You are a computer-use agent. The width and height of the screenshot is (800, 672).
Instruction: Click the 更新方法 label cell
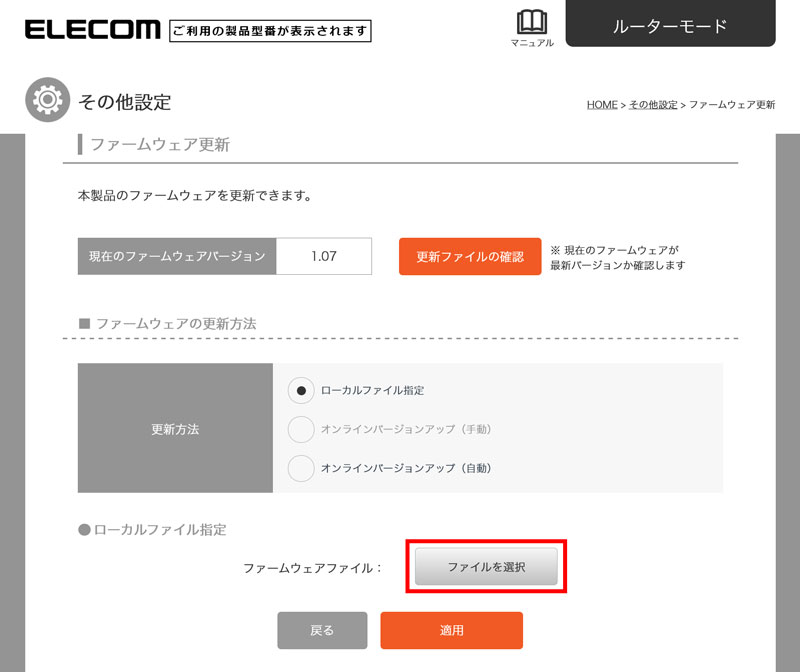[x=175, y=428]
